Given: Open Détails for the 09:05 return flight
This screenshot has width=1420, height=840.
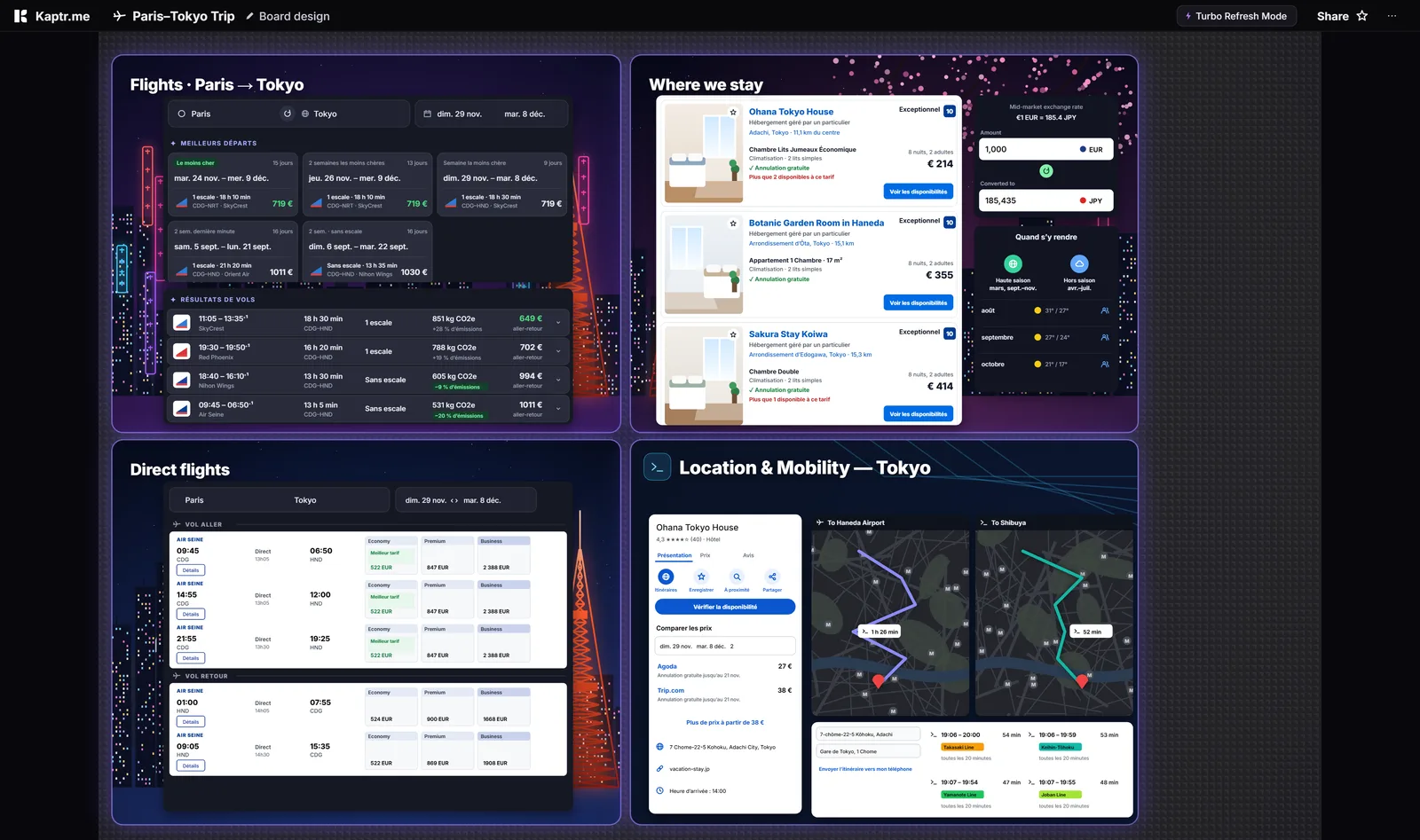Looking at the screenshot, I should tap(191, 765).
